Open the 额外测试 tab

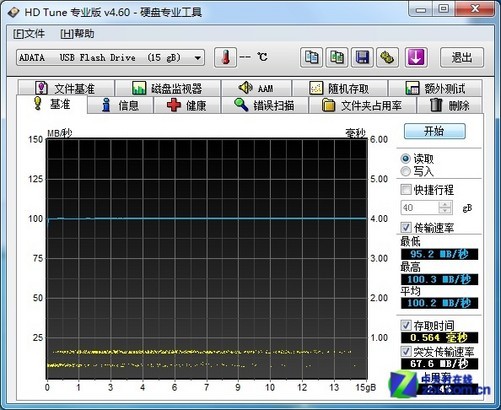click(x=435, y=88)
